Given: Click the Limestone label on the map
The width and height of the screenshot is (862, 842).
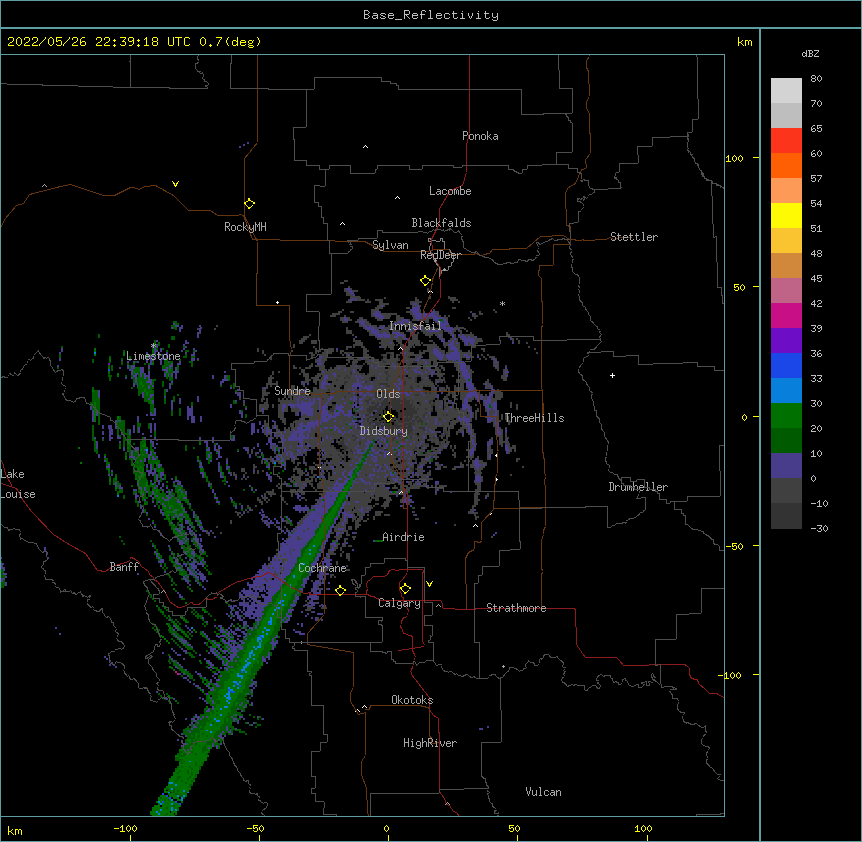Looking at the screenshot, I should [153, 356].
